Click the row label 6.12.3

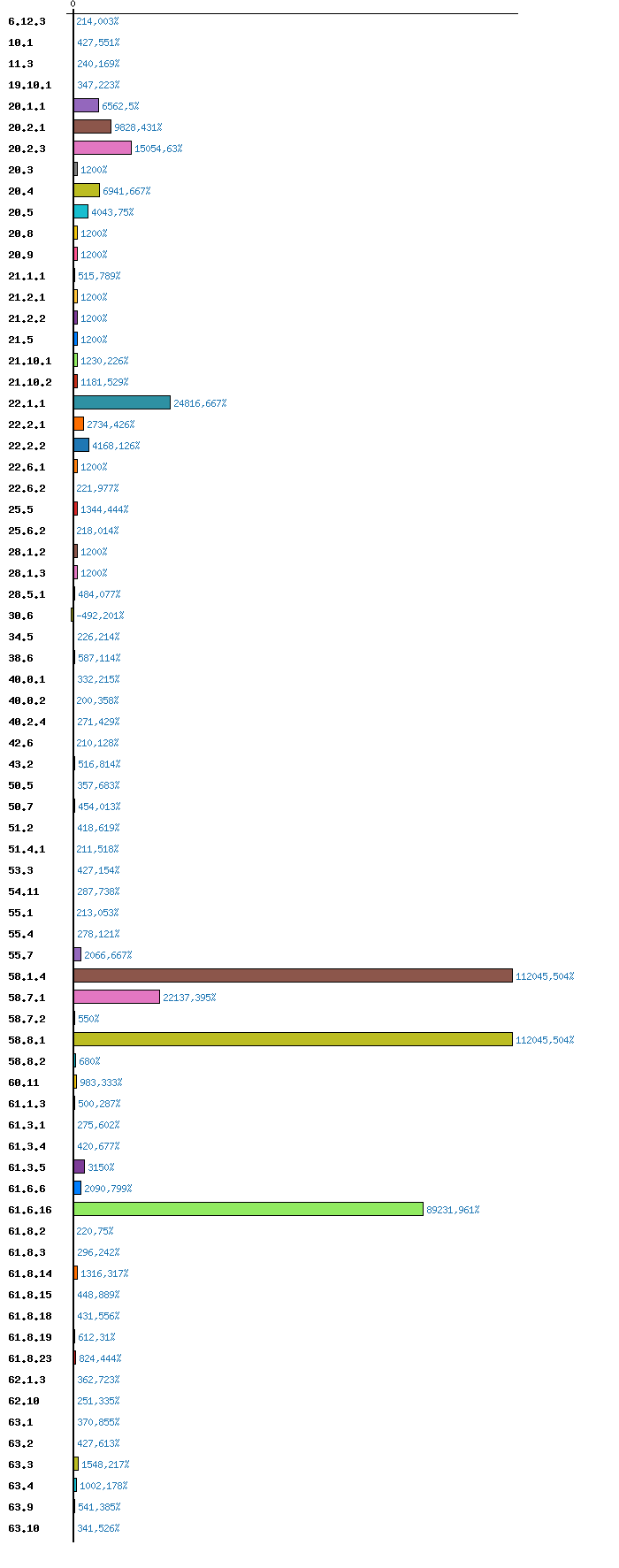(x=27, y=21)
